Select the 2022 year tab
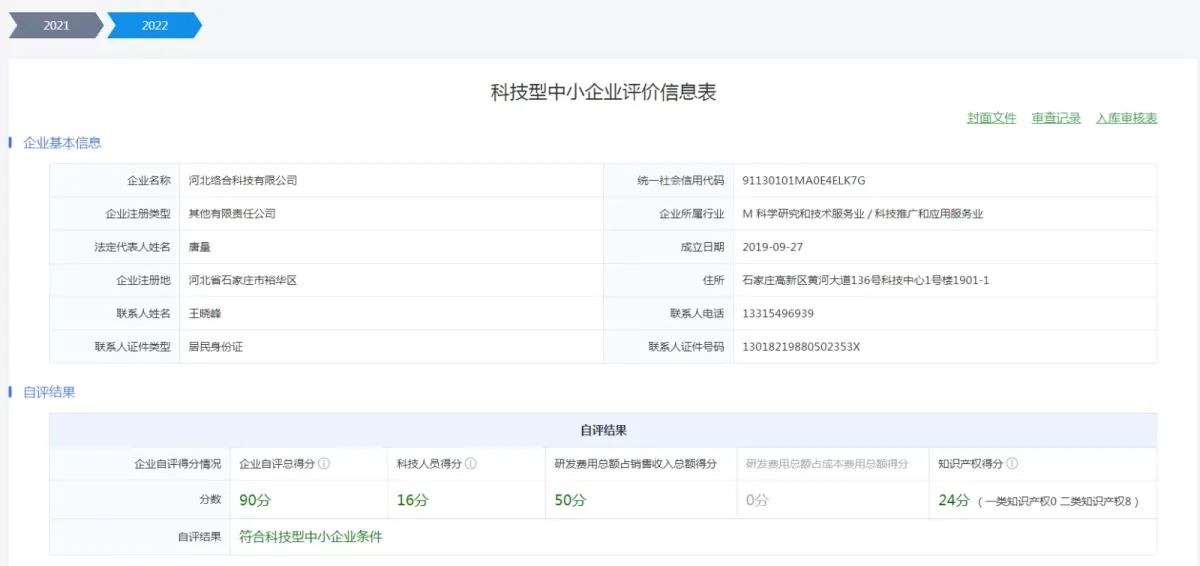Image resolution: width=1200 pixels, height=566 pixels. [154, 26]
